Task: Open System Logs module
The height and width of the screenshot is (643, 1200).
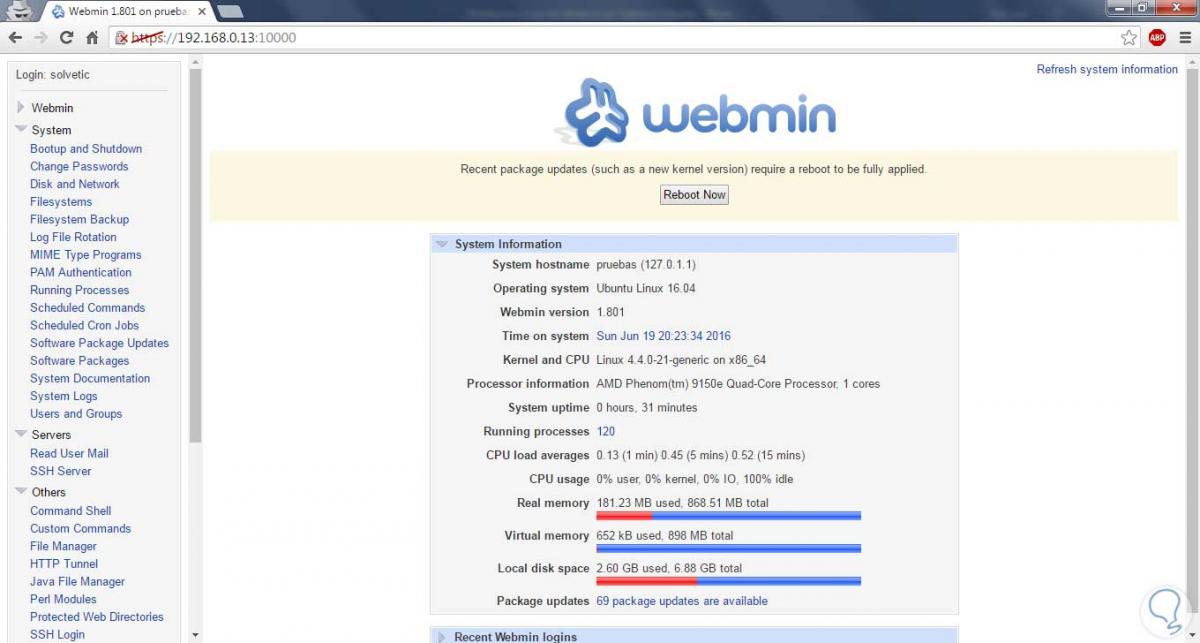Action: [64, 396]
